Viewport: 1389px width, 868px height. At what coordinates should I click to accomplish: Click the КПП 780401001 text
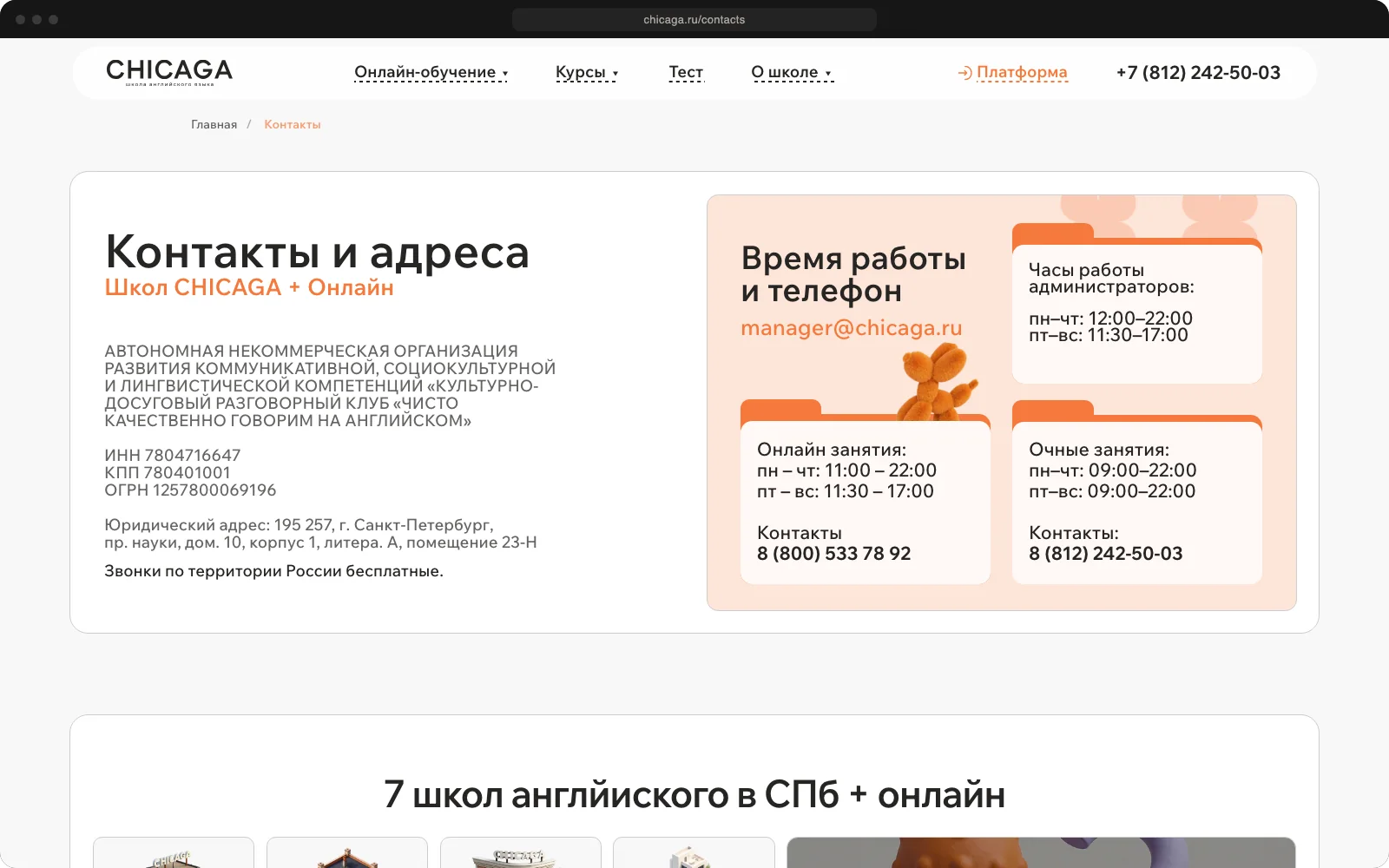click(168, 473)
